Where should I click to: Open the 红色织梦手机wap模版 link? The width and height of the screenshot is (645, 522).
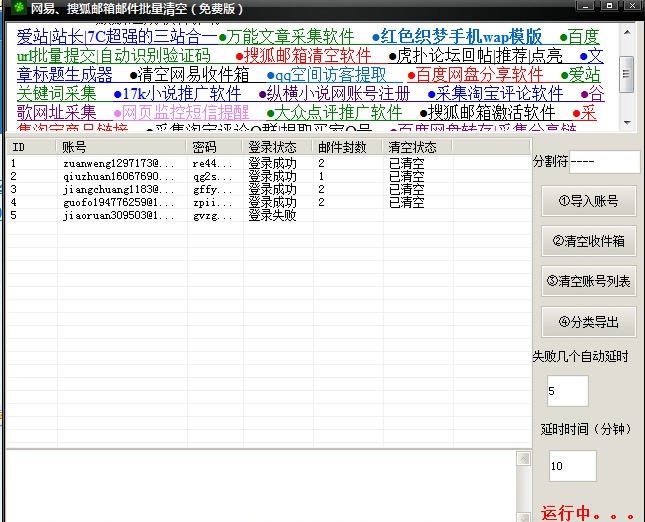coord(462,37)
